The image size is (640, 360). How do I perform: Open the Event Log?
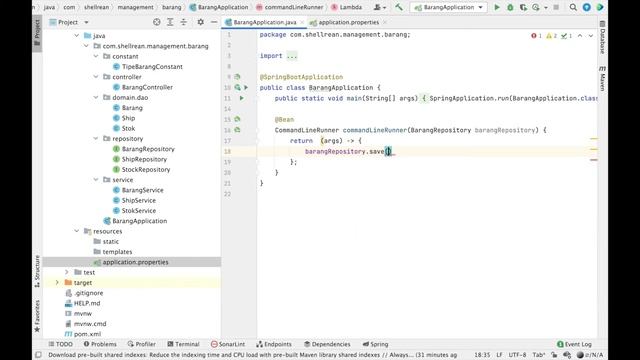point(574,344)
